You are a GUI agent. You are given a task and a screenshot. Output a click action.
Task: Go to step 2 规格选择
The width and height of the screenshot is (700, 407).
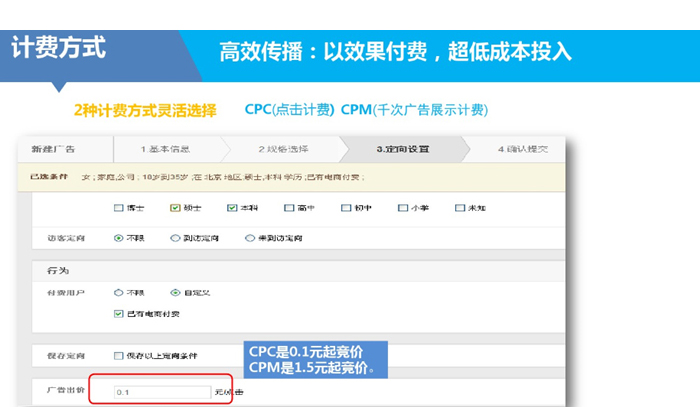282,149
